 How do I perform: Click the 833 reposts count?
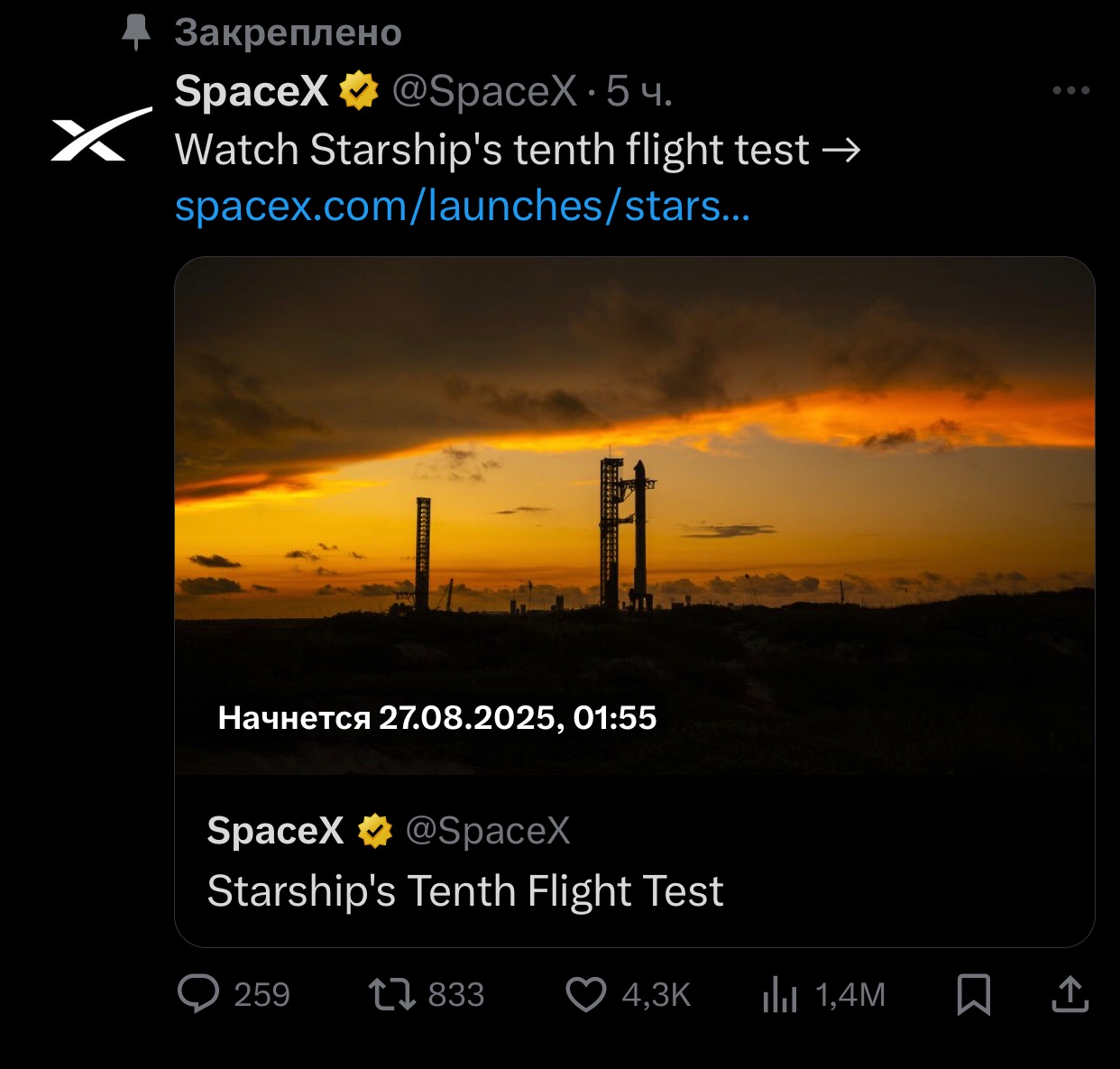(455, 995)
